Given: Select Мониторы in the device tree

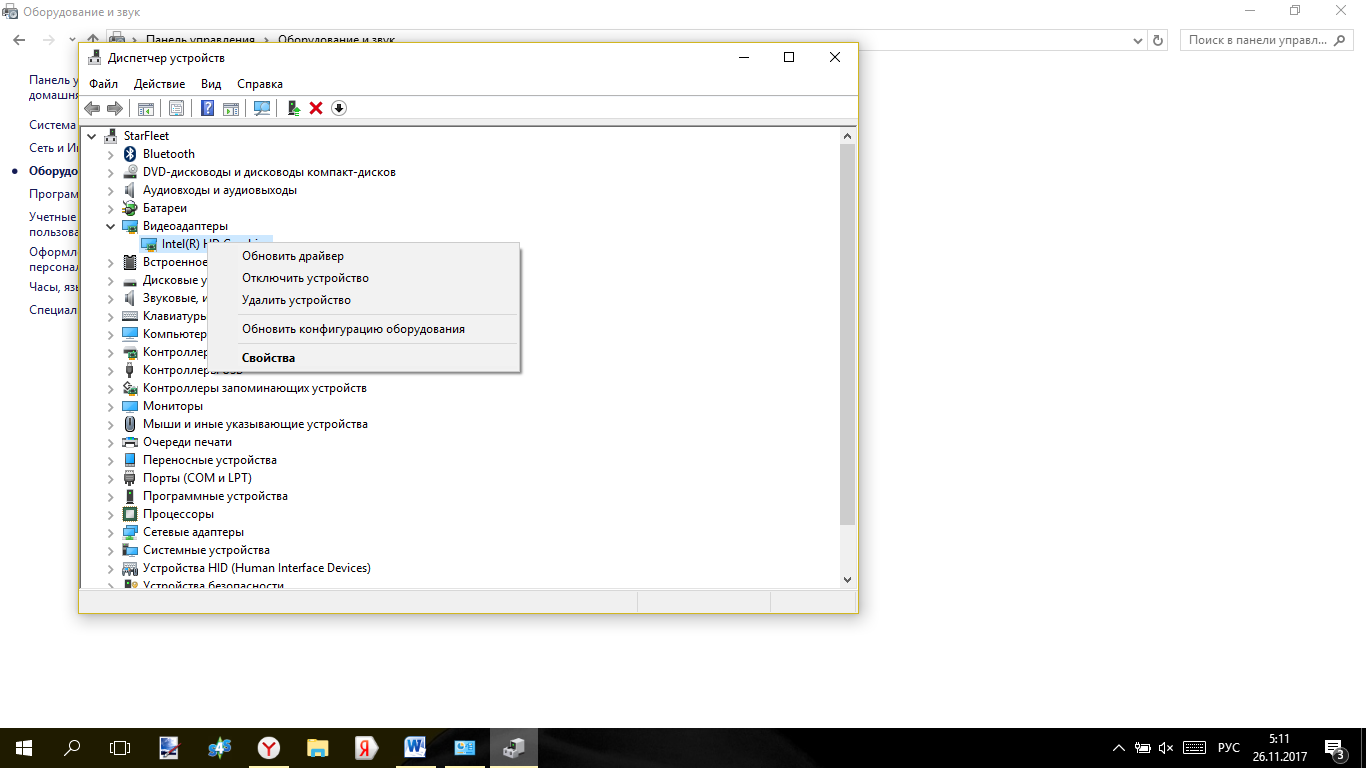Looking at the screenshot, I should click(172, 406).
